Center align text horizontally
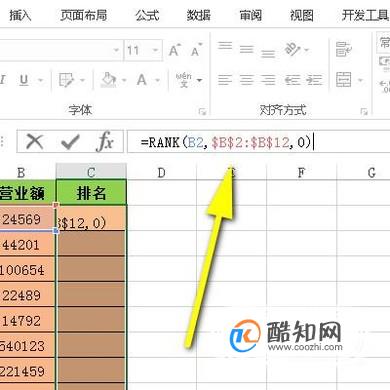Viewport: 390px width, 390px height. click(247, 80)
